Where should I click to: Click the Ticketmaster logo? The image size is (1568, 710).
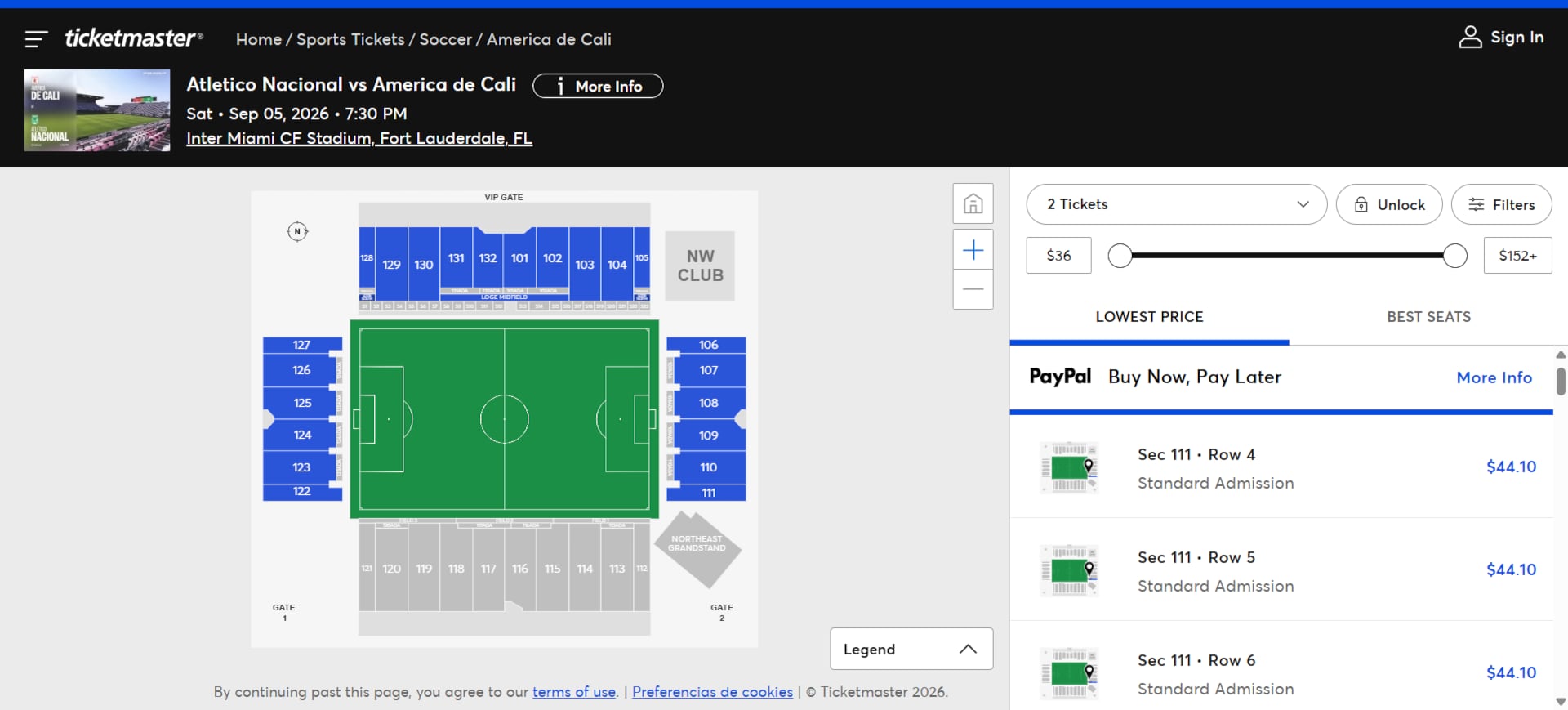point(134,38)
